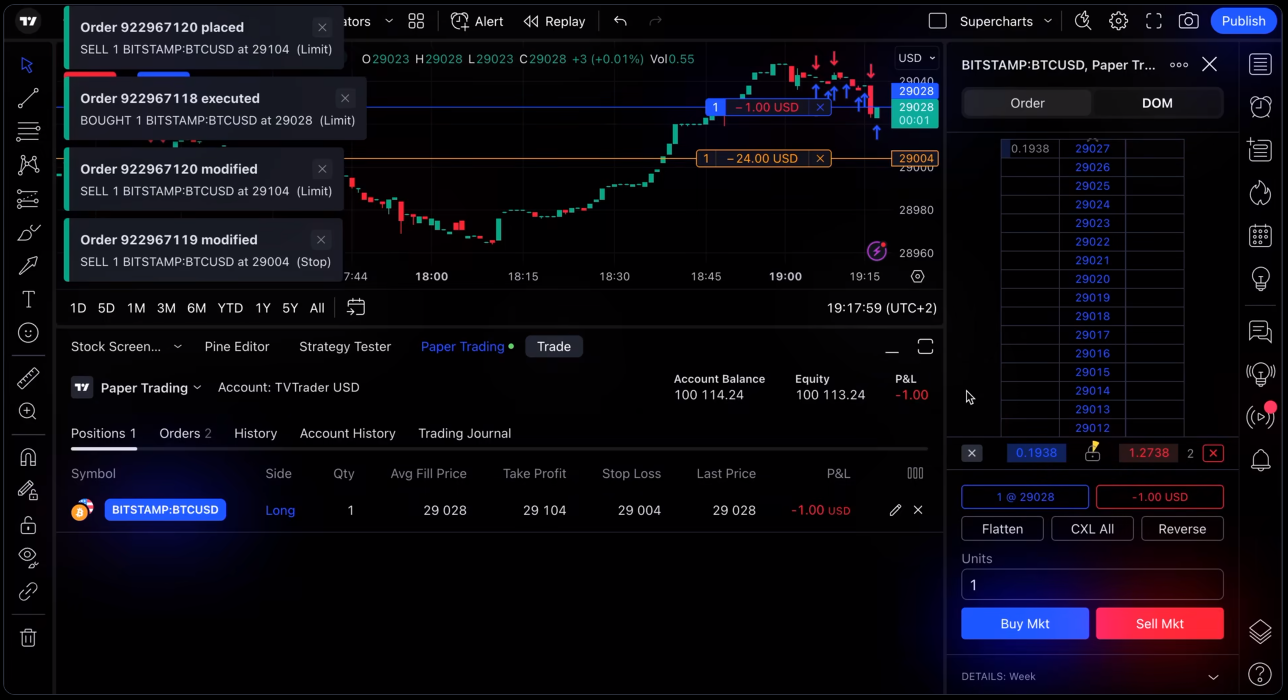Open trading panel three-dots menu
The height and width of the screenshot is (700, 1288).
(1179, 65)
